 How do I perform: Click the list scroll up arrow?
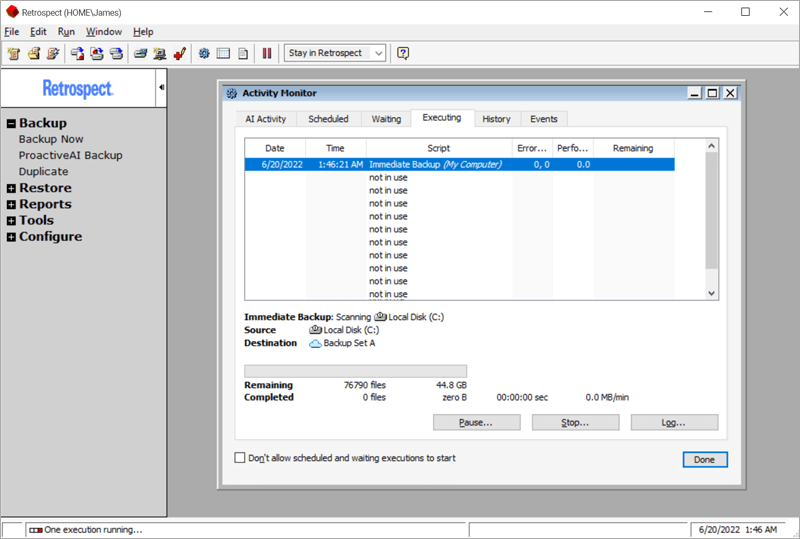711,146
